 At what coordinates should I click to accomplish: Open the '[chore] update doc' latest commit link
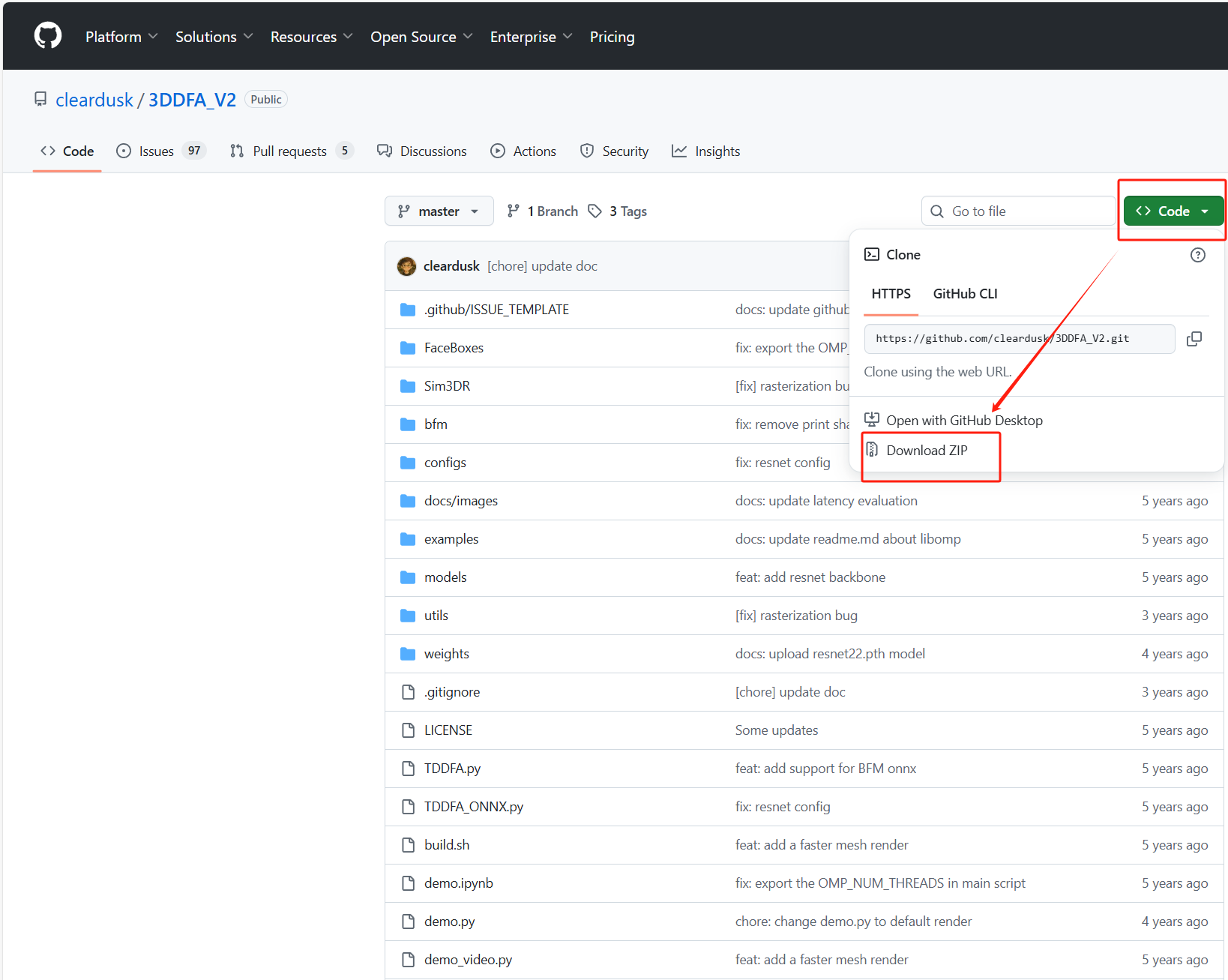pyautogui.click(x=542, y=266)
